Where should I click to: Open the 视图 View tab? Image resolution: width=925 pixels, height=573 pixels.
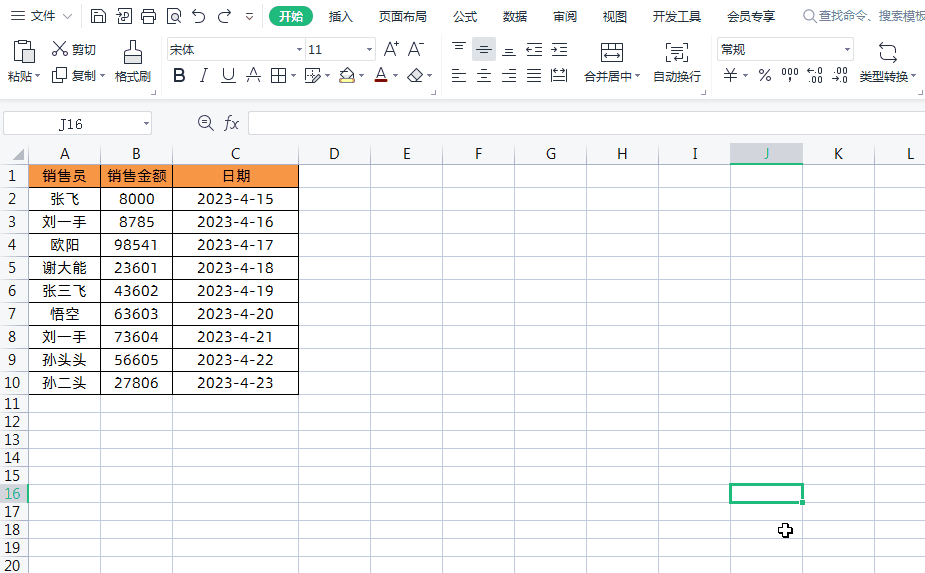pyautogui.click(x=615, y=17)
